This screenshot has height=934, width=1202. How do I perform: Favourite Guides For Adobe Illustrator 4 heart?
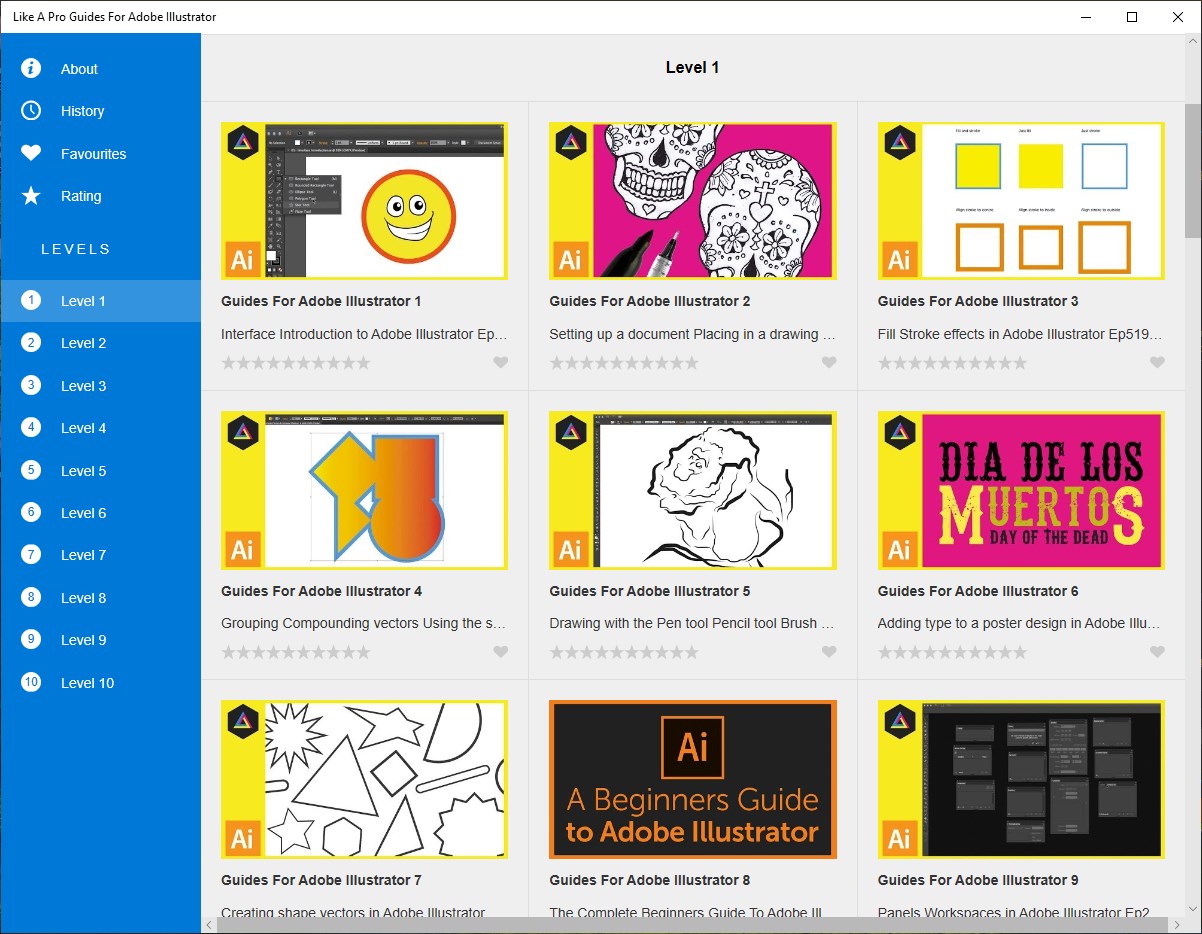(x=501, y=652)
